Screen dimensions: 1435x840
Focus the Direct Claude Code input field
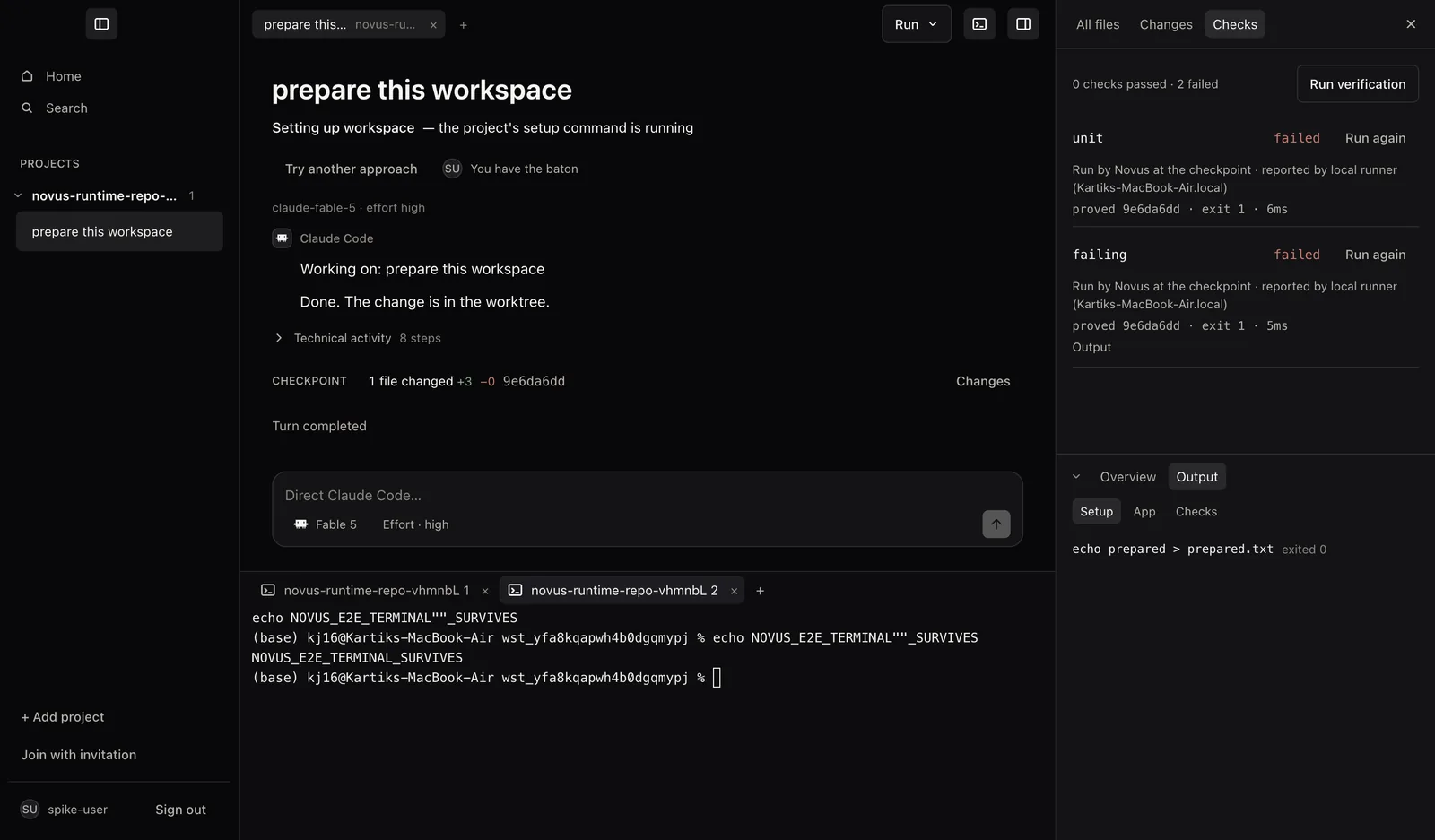648,496
